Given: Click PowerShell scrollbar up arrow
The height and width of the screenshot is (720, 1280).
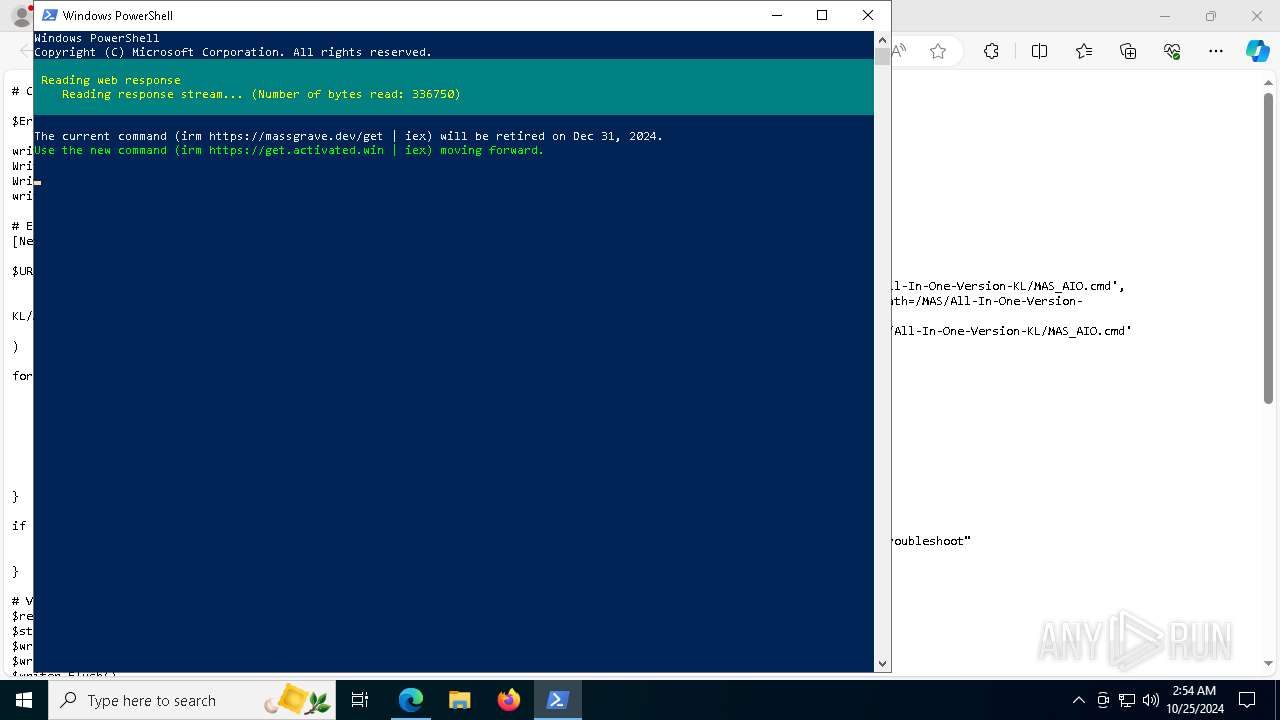Looking at the screenshot, I should tap(882, 39).
